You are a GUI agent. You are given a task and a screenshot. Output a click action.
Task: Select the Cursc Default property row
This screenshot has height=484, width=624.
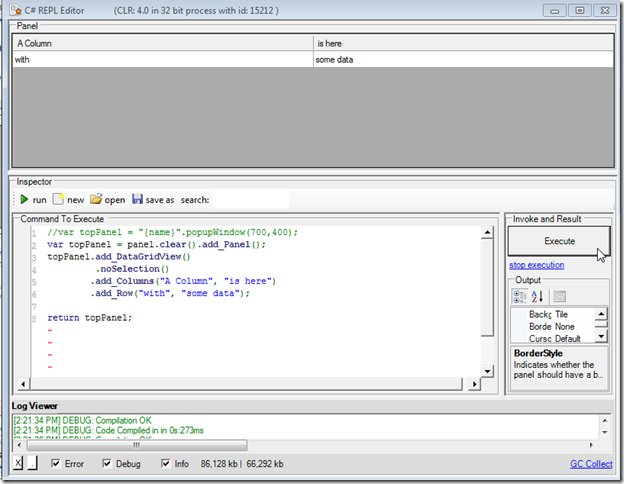(553, 338)
